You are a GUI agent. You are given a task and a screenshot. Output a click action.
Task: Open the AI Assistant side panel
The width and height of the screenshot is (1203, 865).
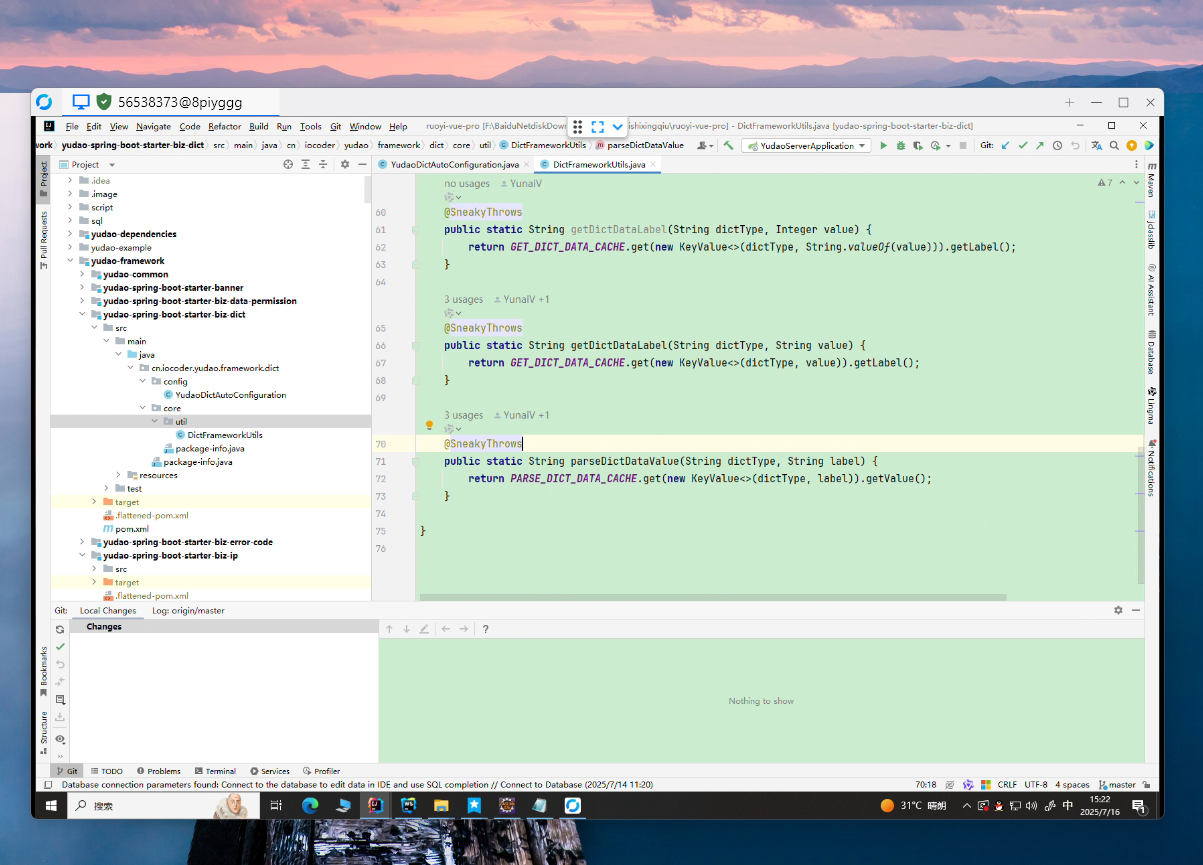point(1151,289)
